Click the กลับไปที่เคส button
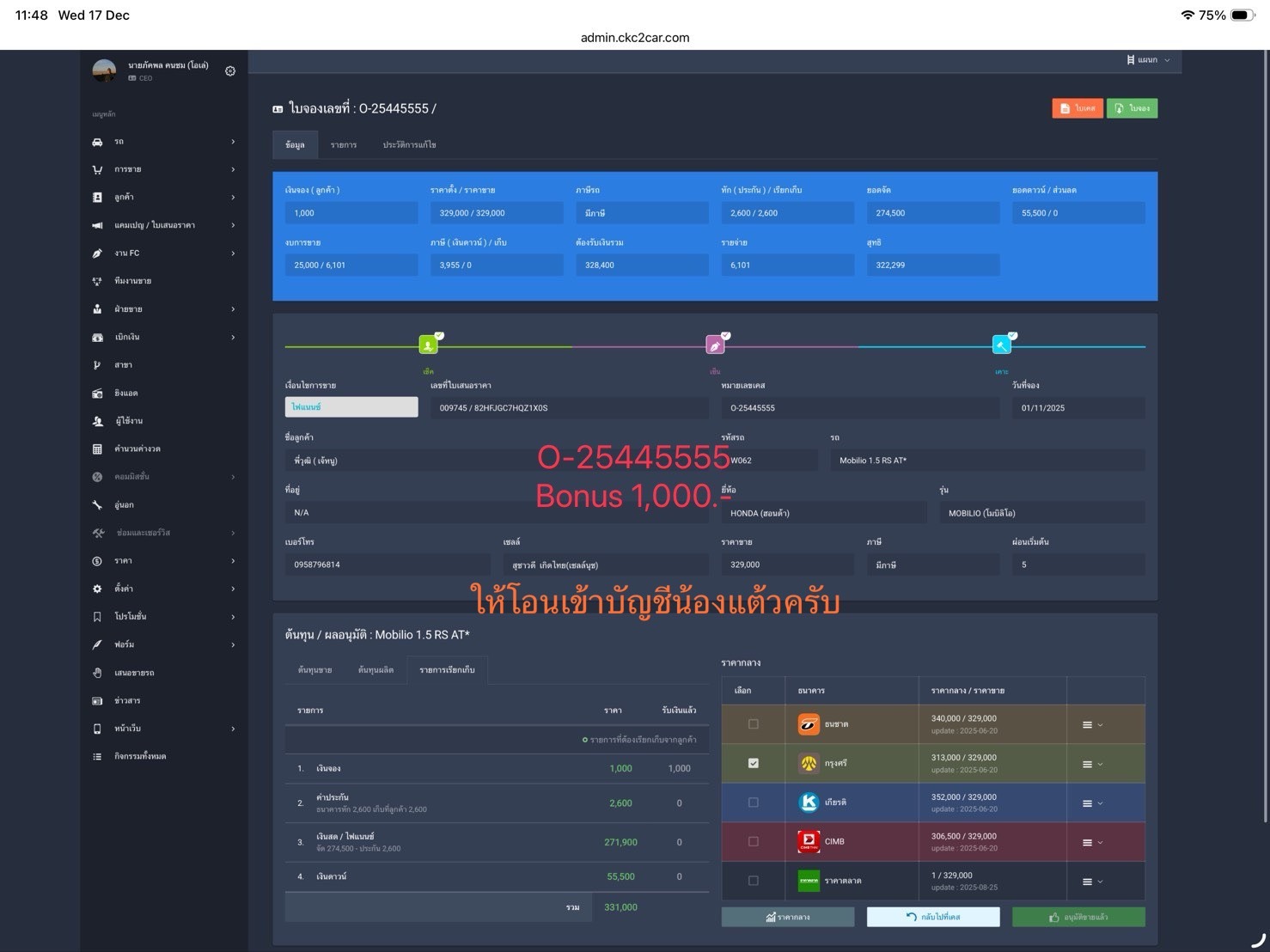This screenshot has width=1270, height=952. pos(933,917)
